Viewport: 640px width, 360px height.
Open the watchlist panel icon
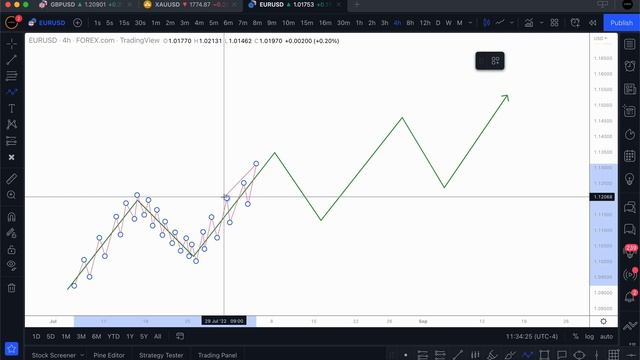[x=630, y=44]
